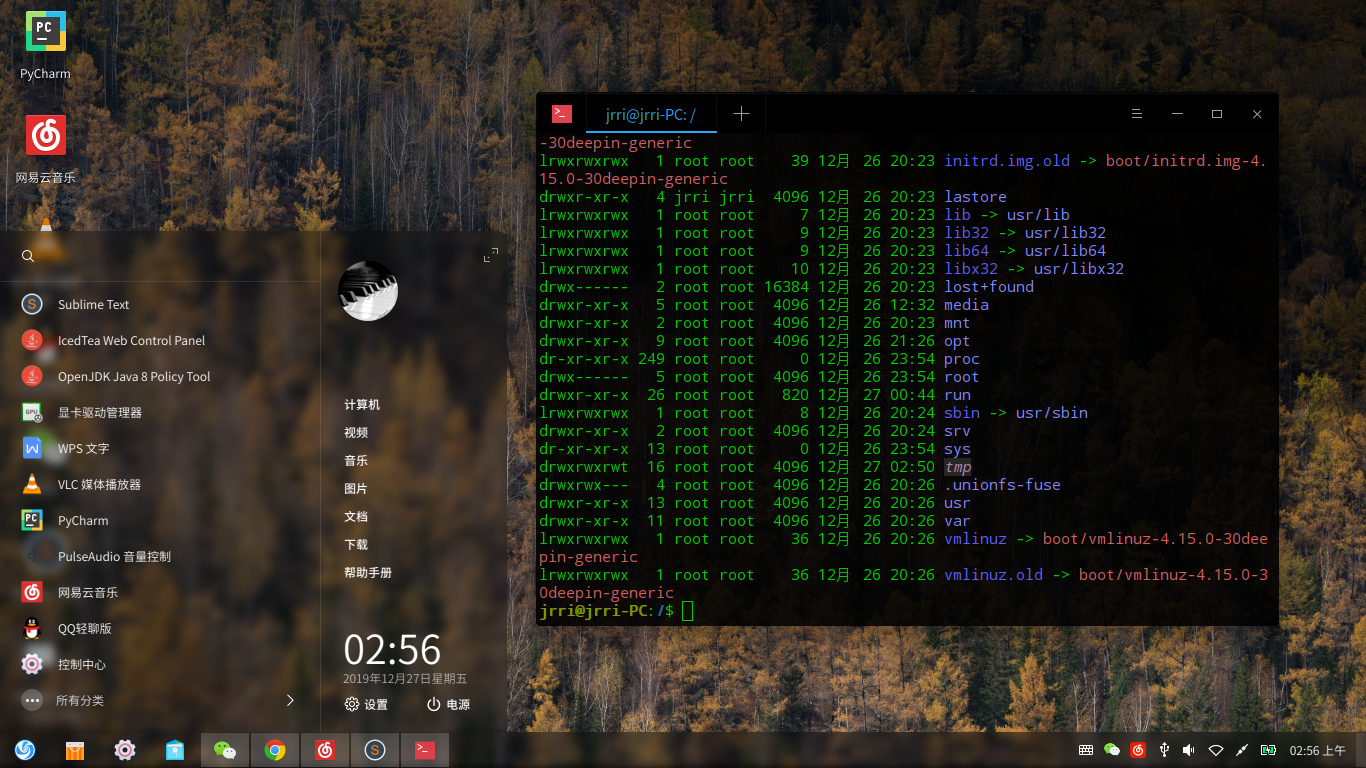1366x768 pixels.
Task: Click the .unionfs-fuse directory entry
Action: pos(1002,485)
